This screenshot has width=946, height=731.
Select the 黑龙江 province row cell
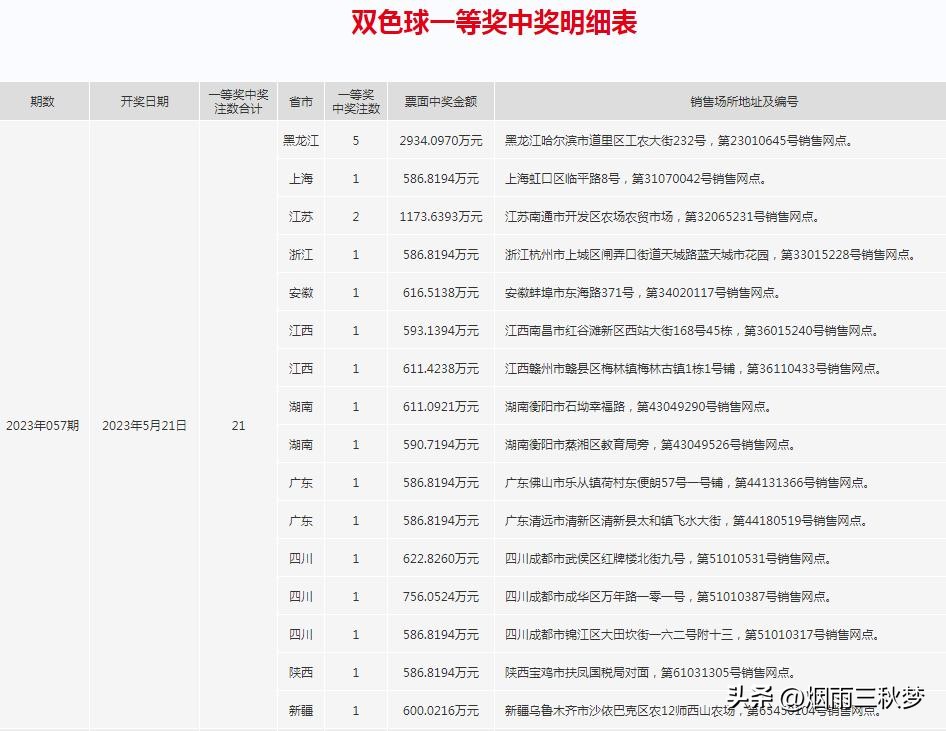[x=301, y=140]
